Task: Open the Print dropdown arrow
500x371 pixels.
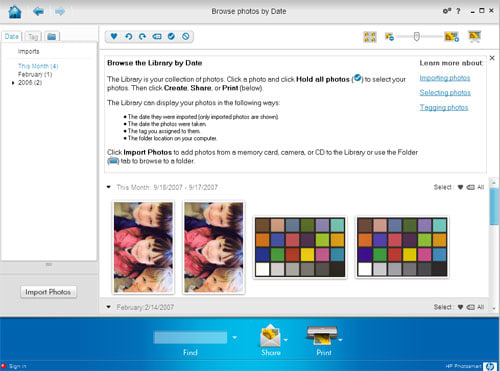Action: (x=340, y=340)
